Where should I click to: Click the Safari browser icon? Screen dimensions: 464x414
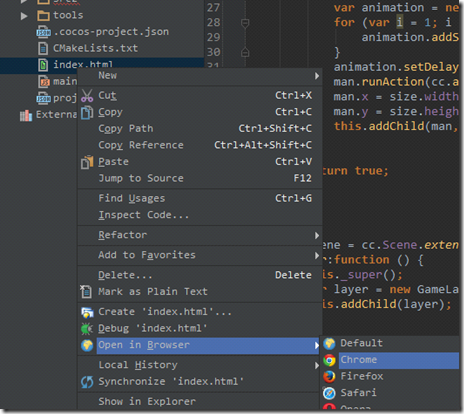[329, 393]
